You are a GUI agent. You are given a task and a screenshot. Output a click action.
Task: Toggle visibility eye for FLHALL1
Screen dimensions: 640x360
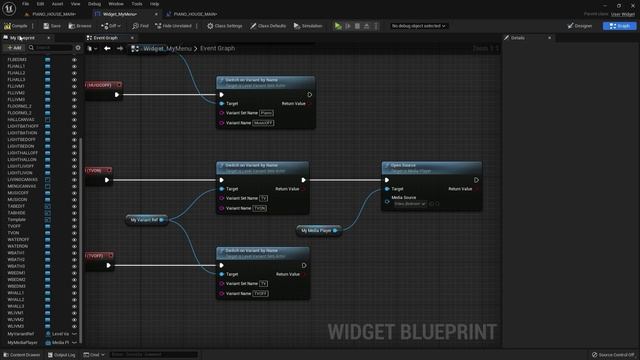click(74, 67)
